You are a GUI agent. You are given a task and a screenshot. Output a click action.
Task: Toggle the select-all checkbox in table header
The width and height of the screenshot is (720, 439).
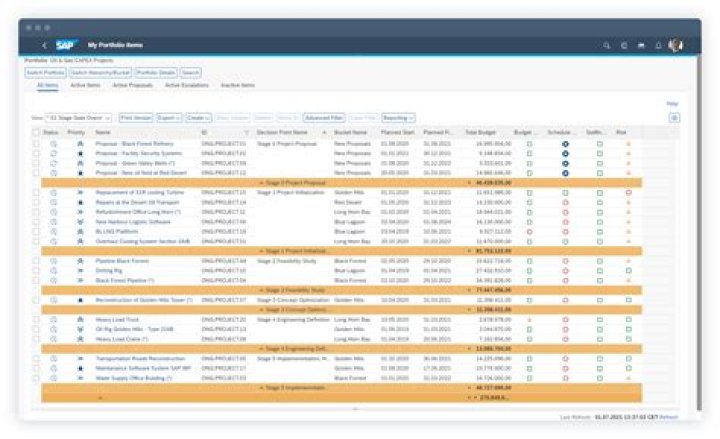pos(37,132)
